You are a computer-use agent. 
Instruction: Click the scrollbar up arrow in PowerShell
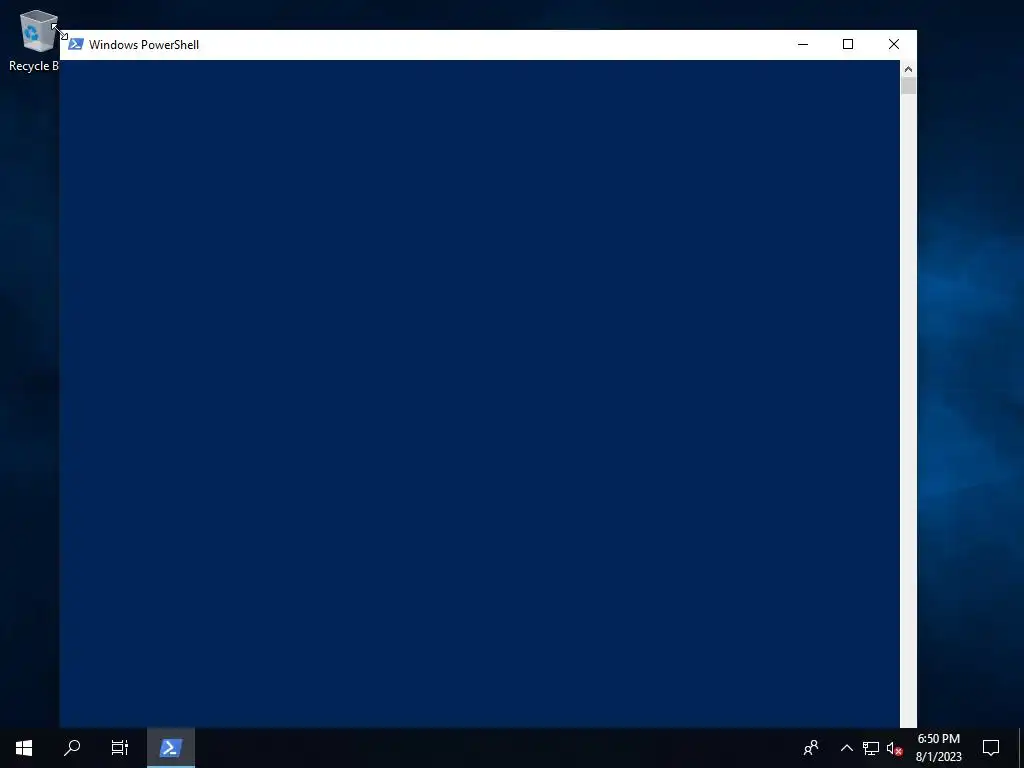pyautogui.click(x=908, y=69)
